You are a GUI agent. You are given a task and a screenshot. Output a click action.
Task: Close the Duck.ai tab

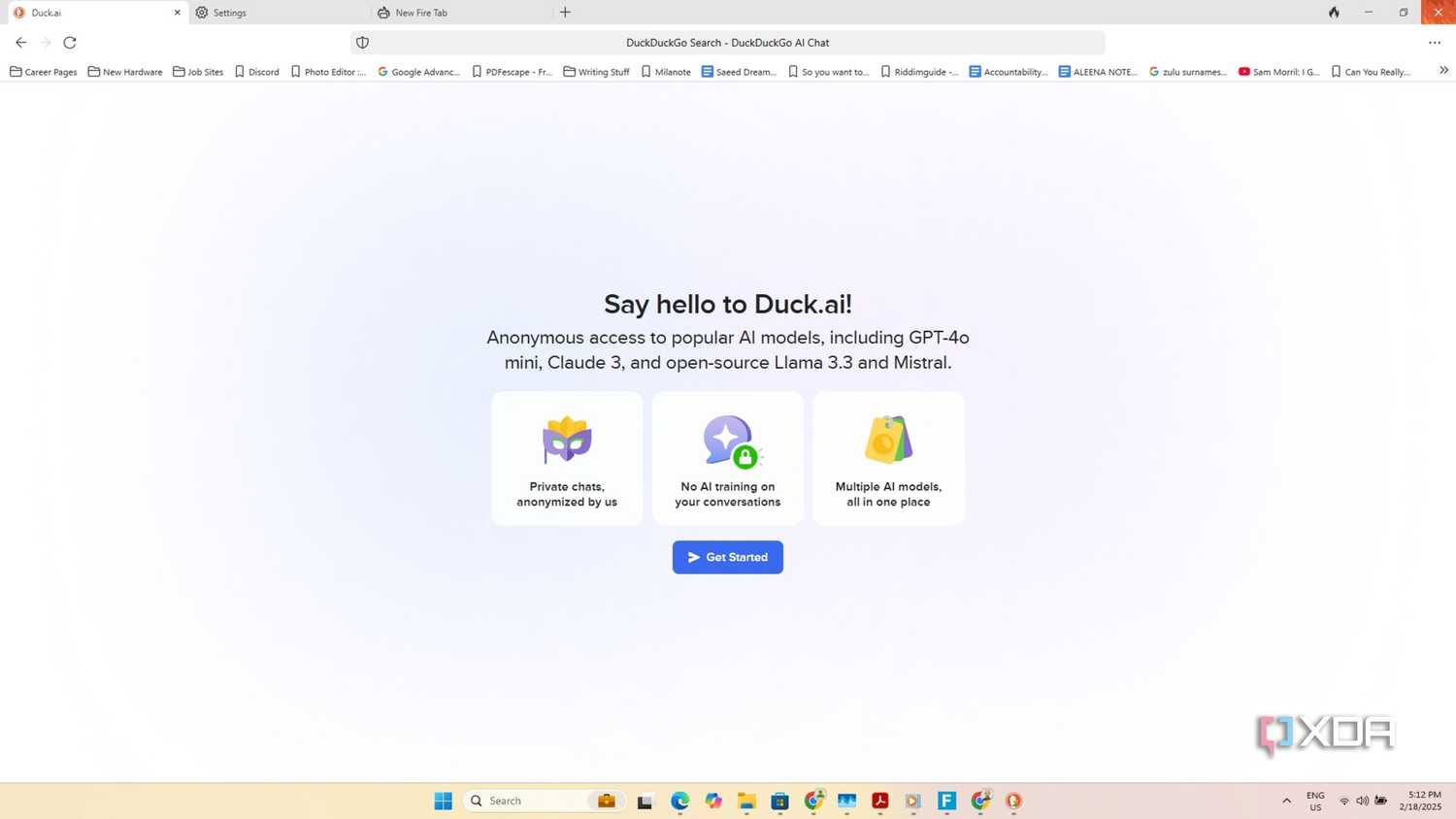(x=177, y=13)
